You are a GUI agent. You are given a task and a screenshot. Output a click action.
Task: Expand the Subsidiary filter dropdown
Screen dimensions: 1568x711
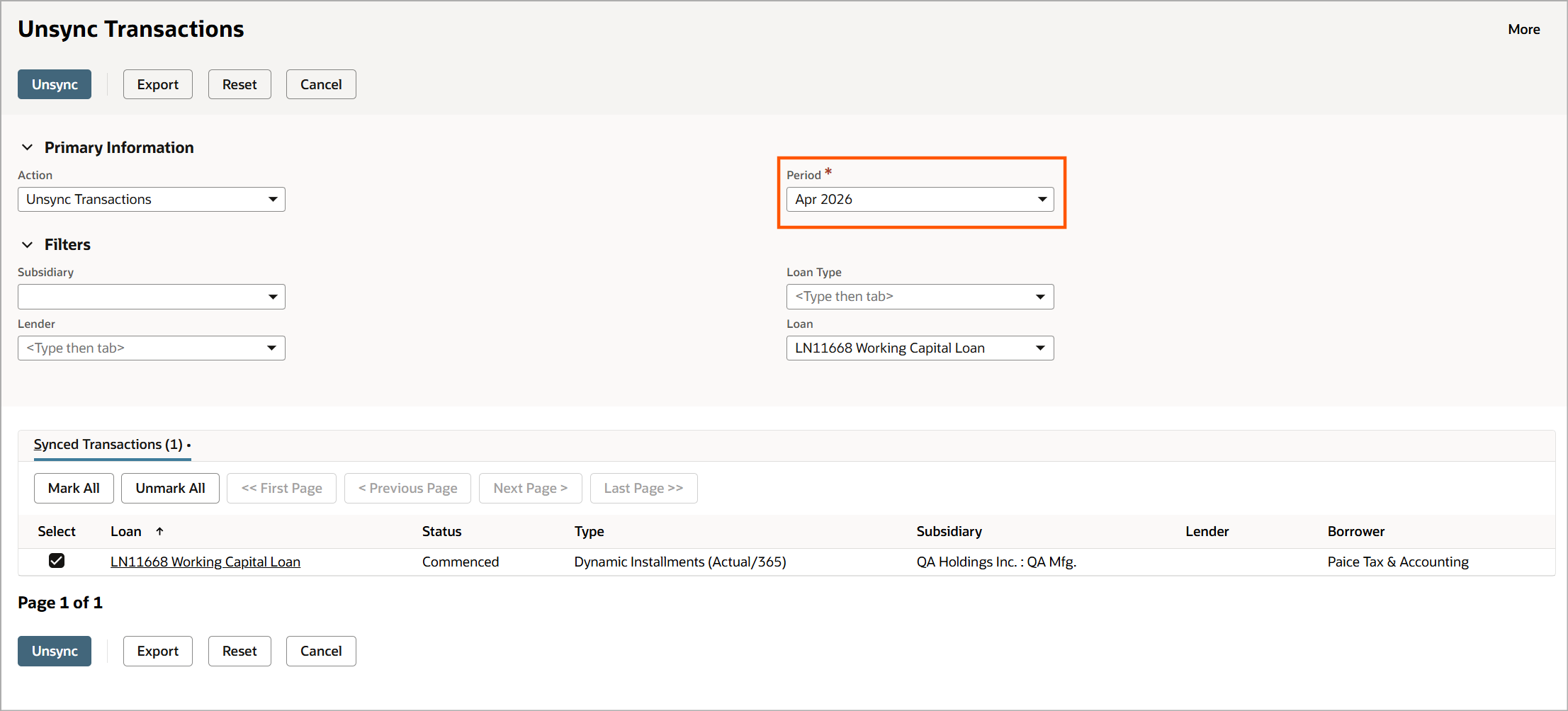click(x=272, y=297)
